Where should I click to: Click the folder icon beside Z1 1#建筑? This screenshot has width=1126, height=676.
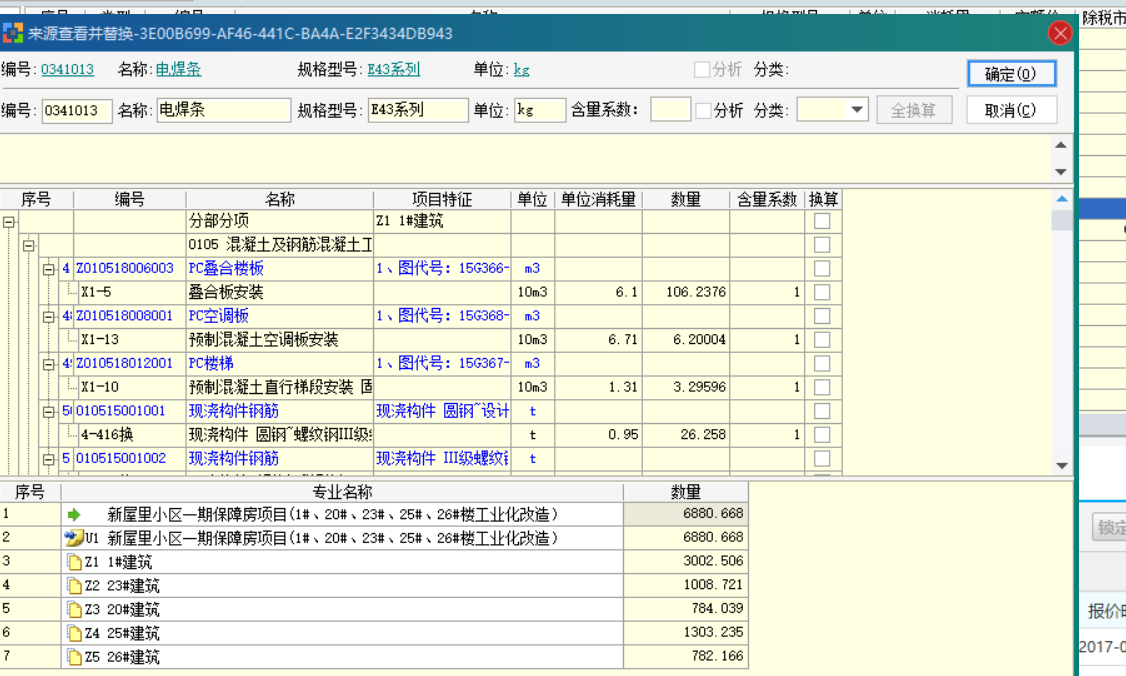click(74, 562)
